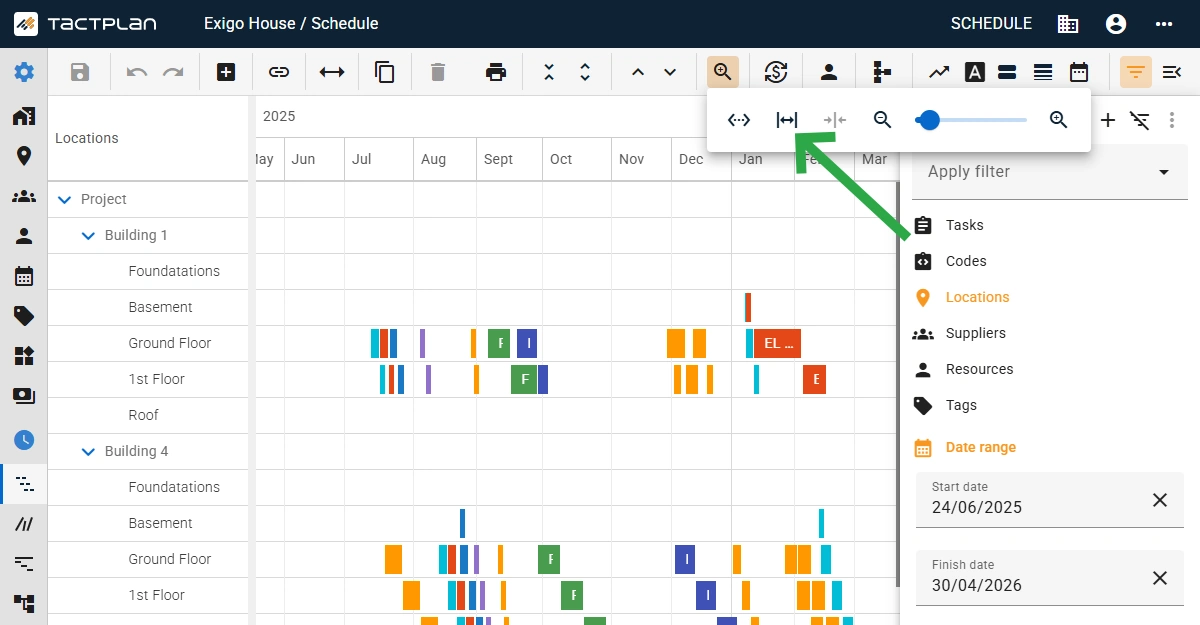Image resolution: width=1200 pixels, height=625 pixels.
Task: Open filter panel vertical dots menu
Action: click(1172, 121)
